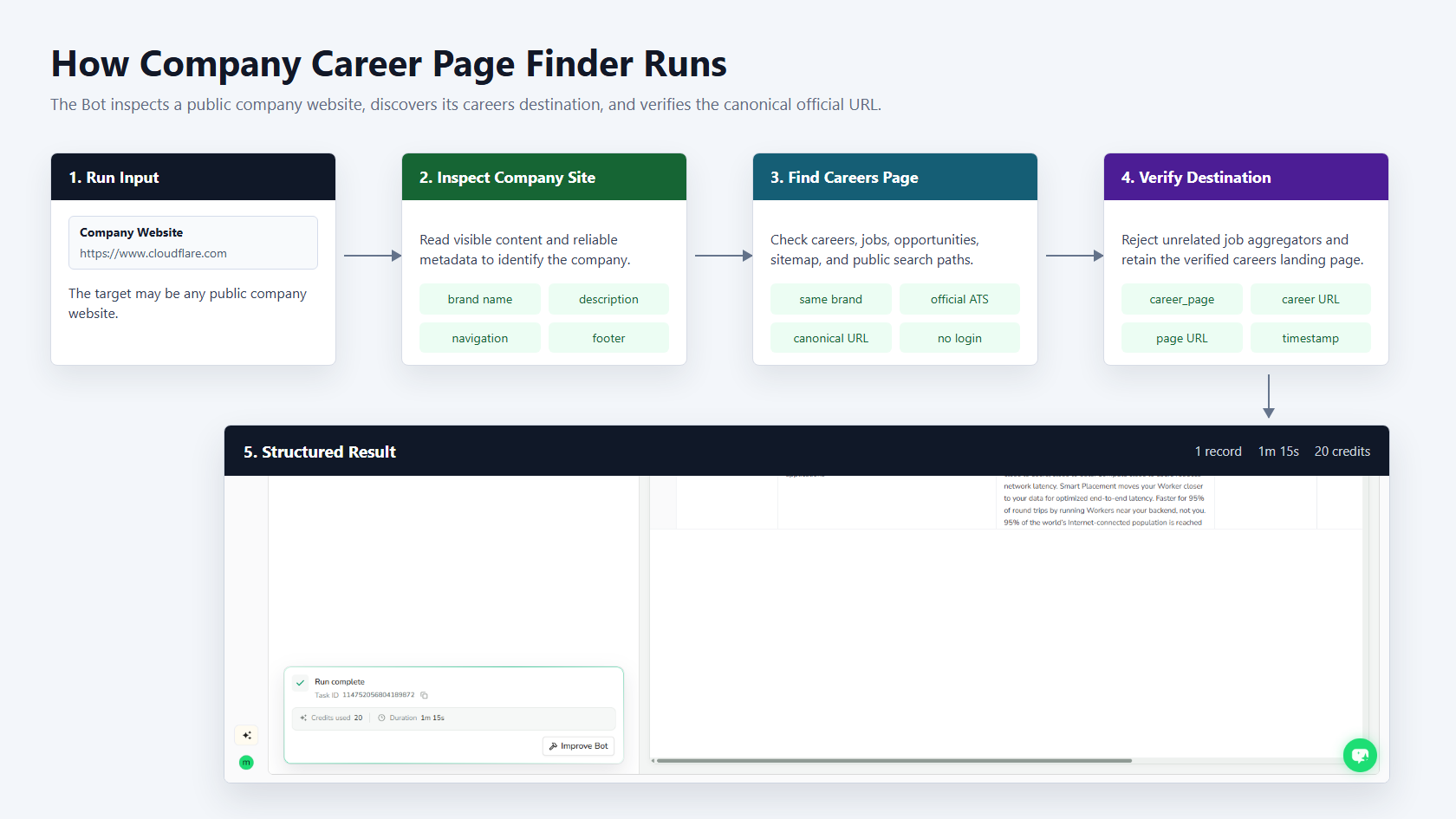The width and height of the screenshot is (1456, 819).
Task: Select the "footer" tag
Action: (x=608, y=338)
